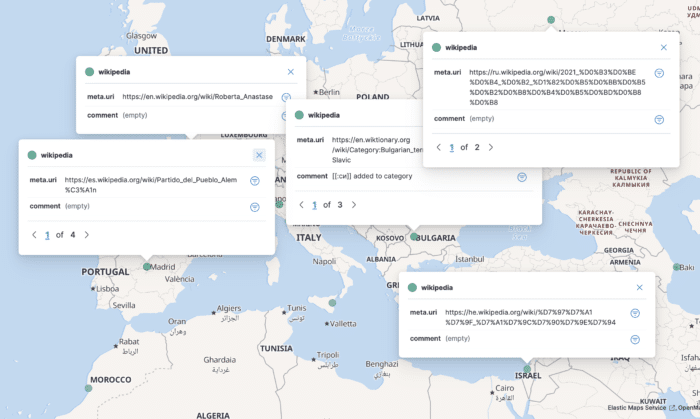Filter by empty comment in Madrid tooltip
This screenshot has width=700, height=419.
[254, 207]
